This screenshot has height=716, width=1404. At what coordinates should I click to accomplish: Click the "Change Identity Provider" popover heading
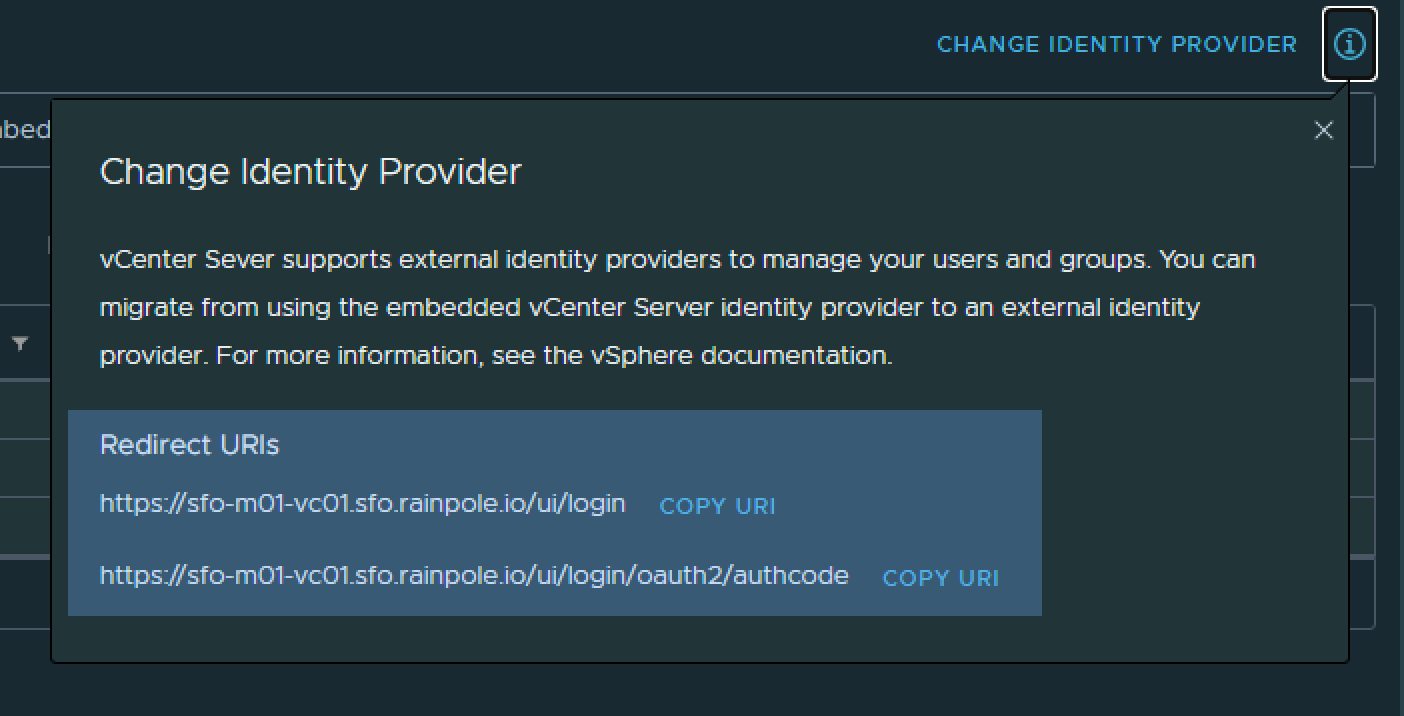point(310,172)
